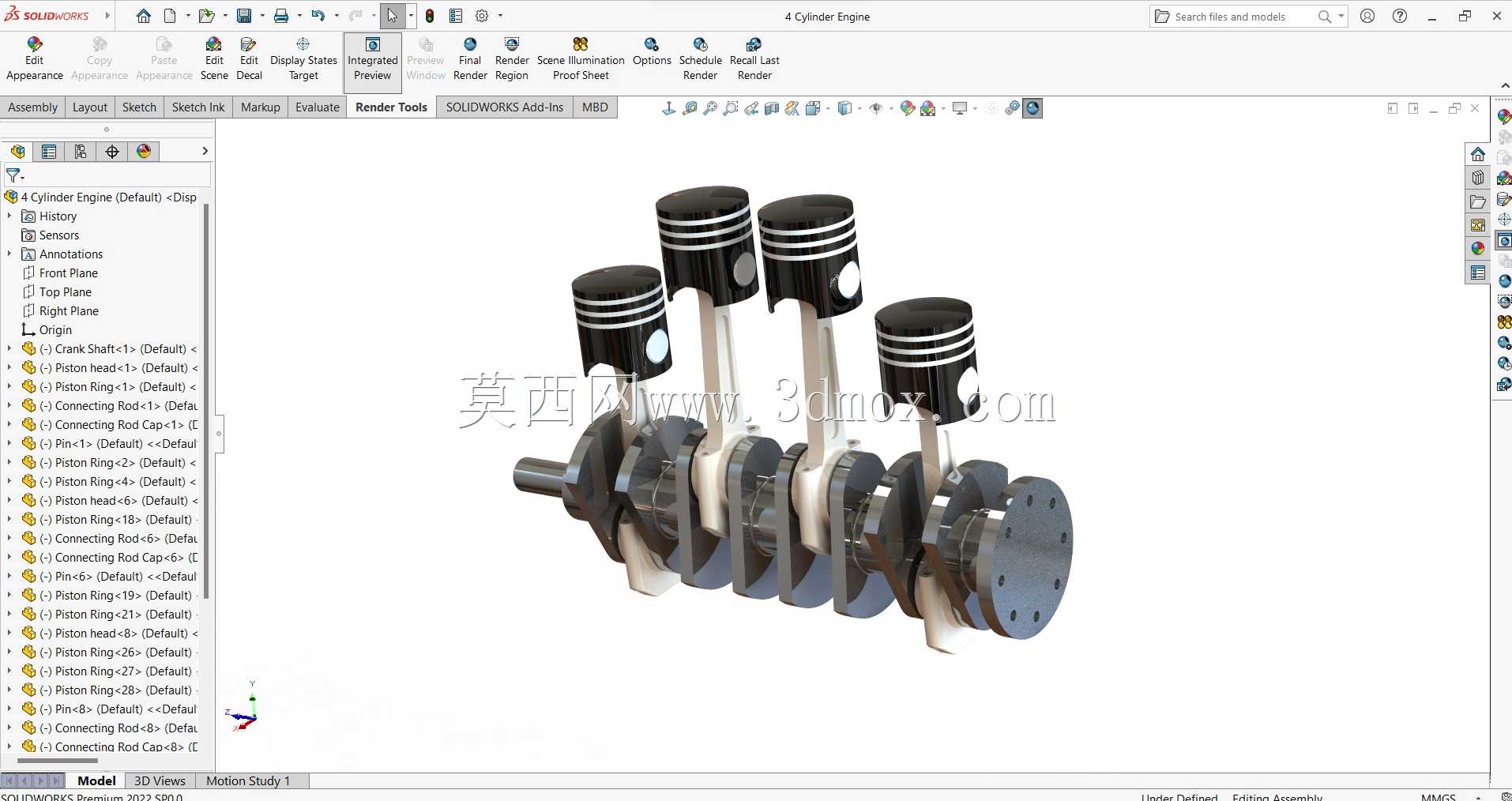
Task: Open the DisplayManager tab
Action: [144, 152]
